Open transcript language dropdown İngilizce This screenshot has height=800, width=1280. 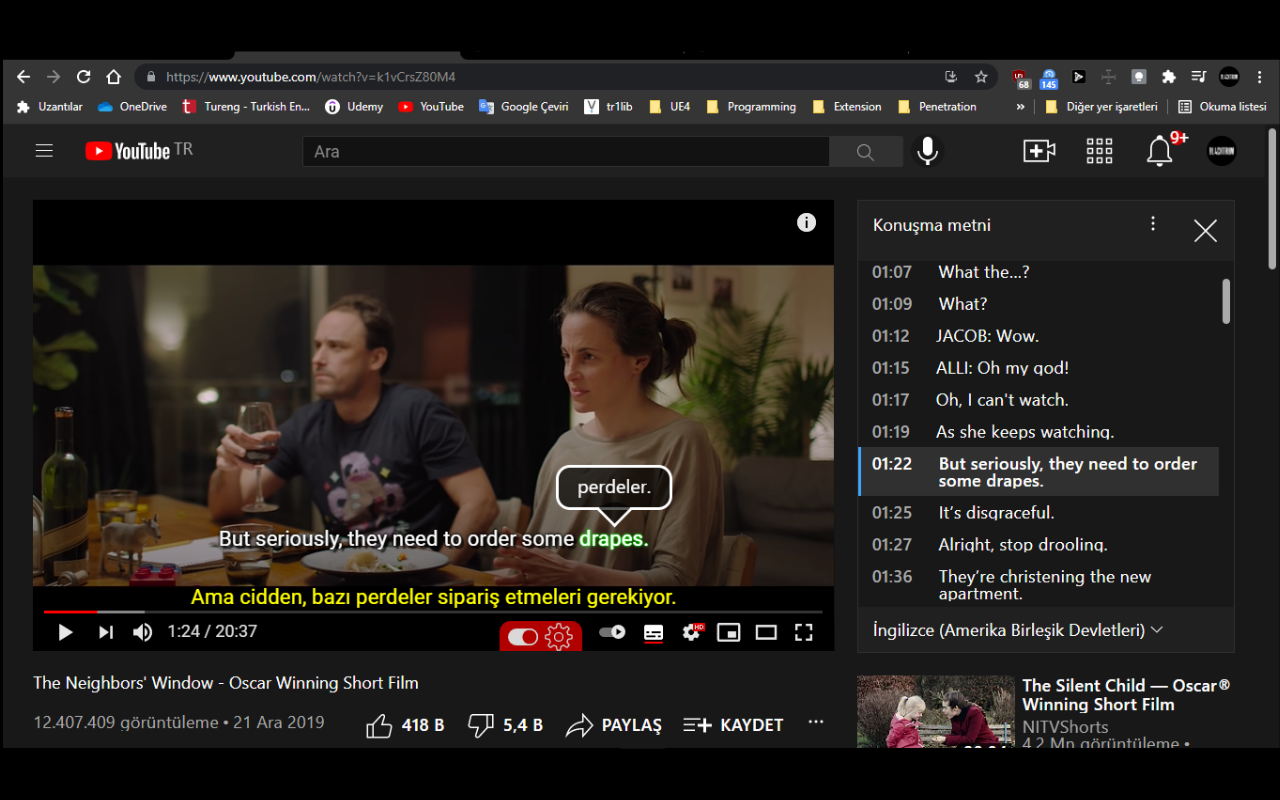click(x=1018, y=630)
